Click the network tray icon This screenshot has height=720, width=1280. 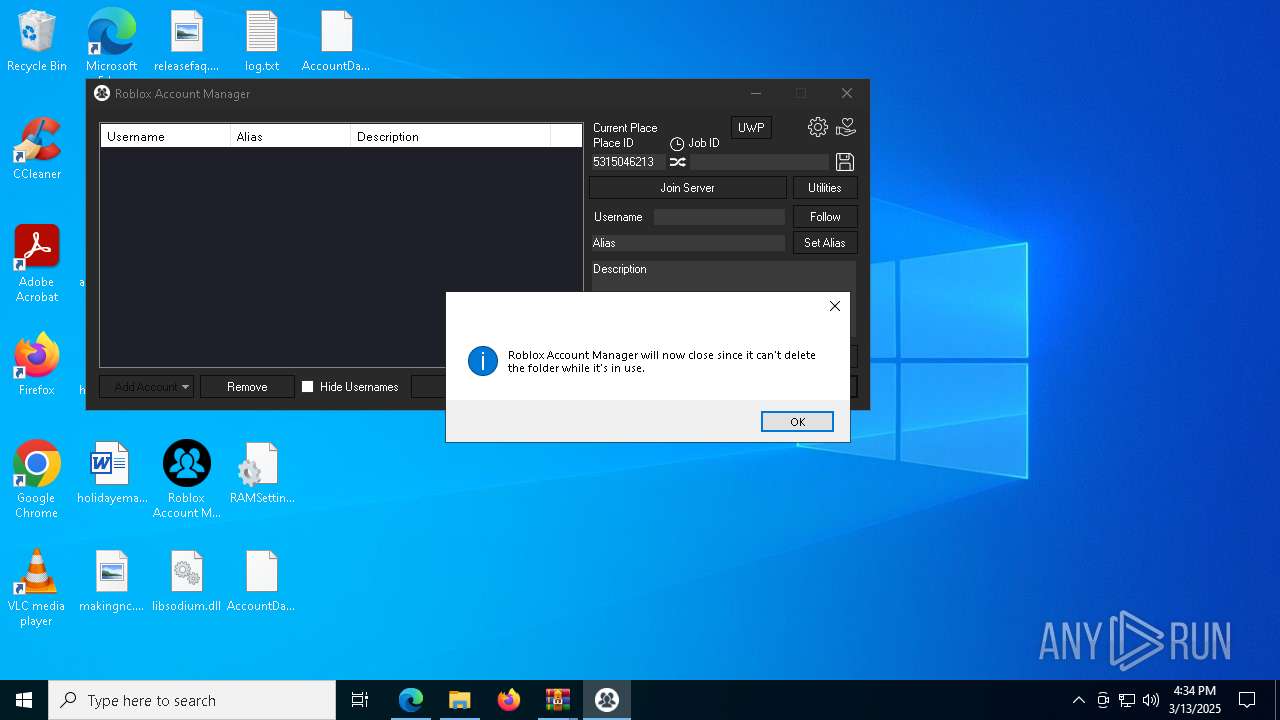(x=1127, y=700)
